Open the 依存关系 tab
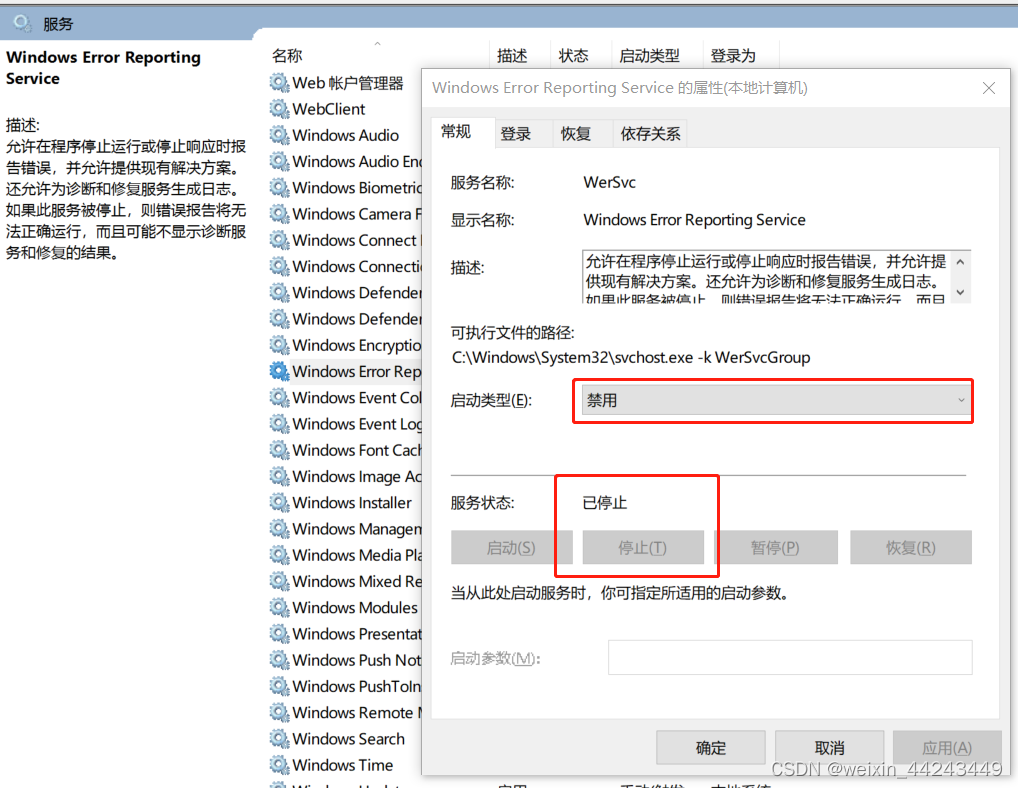This screenshot has height=788, width=1018. point(650,134)
